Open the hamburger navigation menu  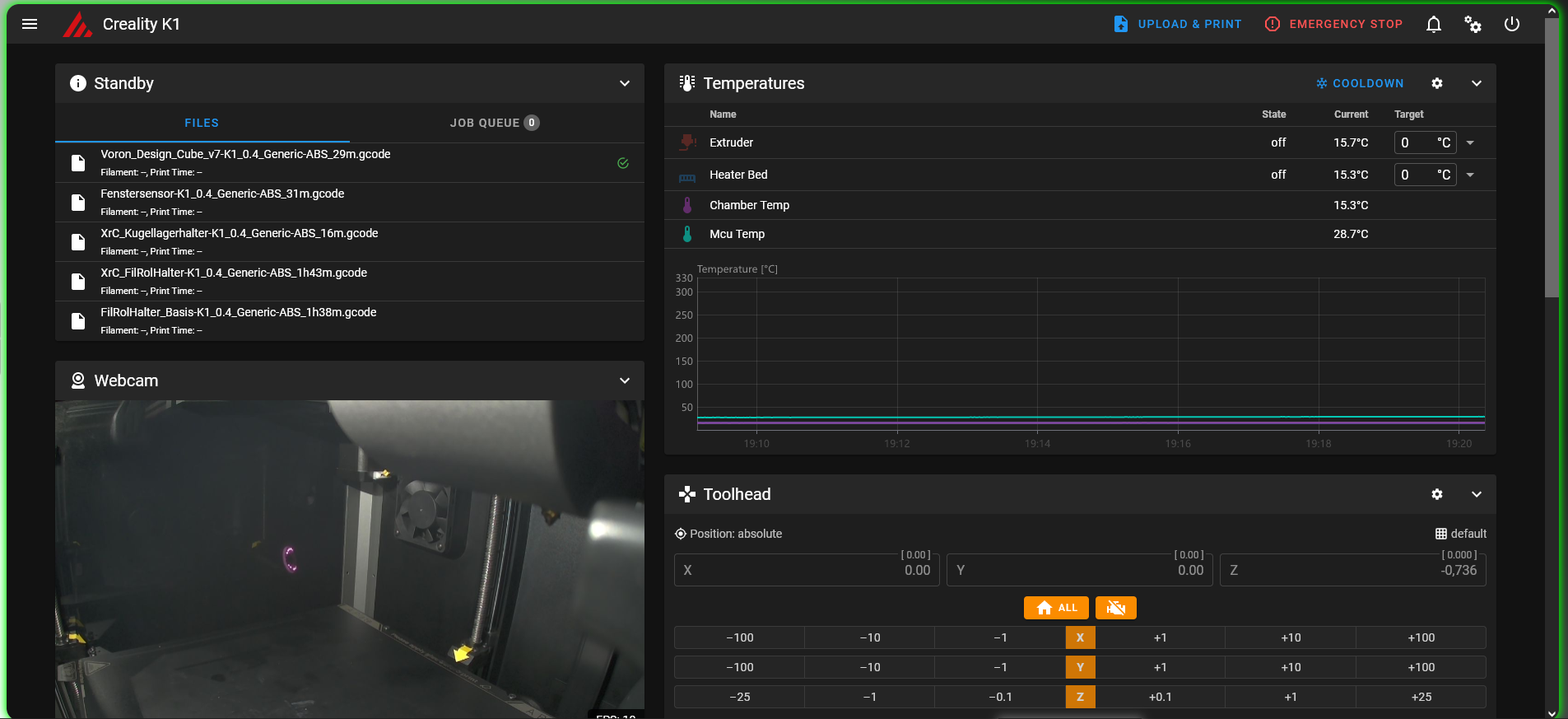click(30, 24)
